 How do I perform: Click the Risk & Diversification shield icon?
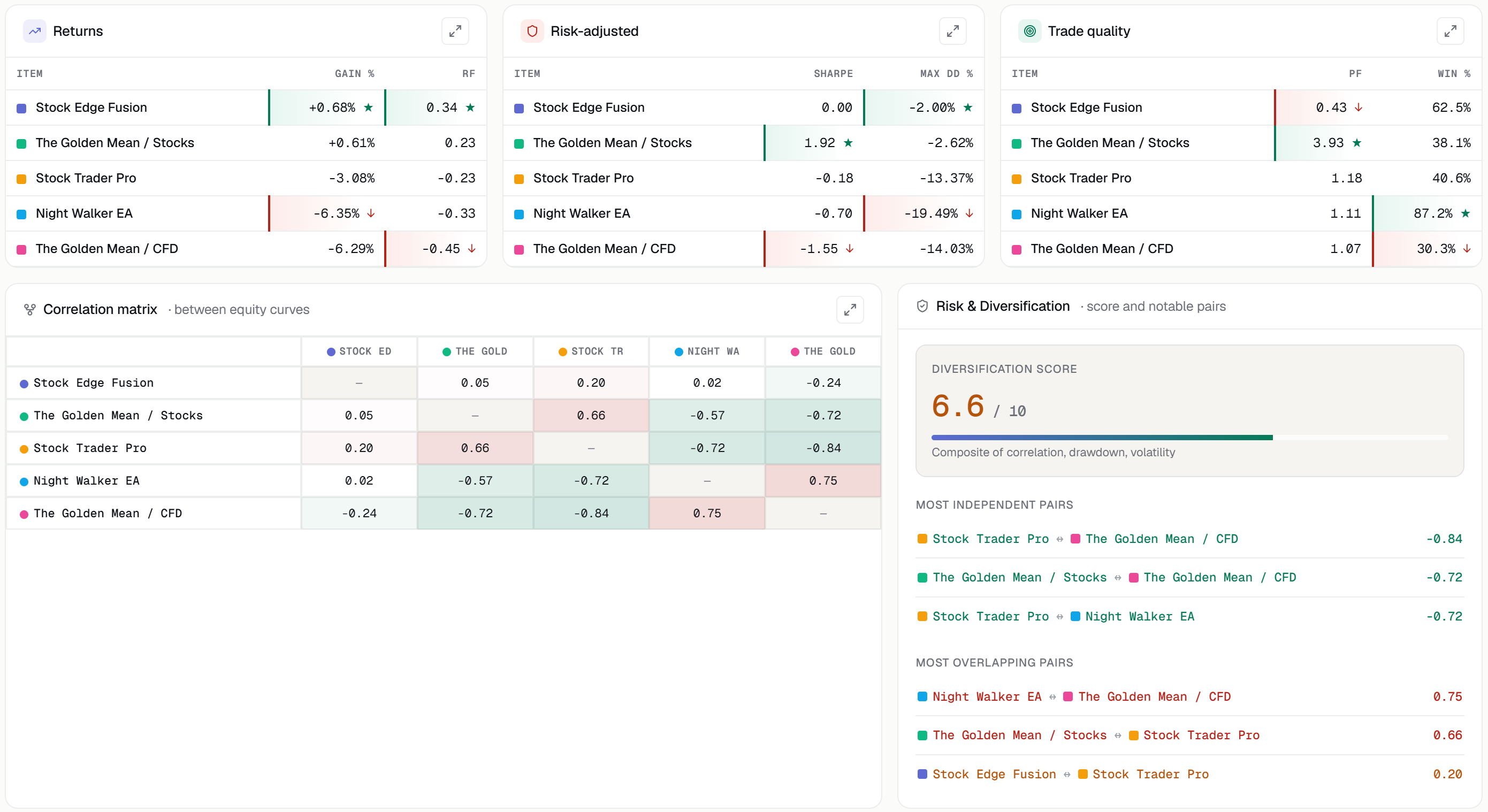[x=922, y=306]
